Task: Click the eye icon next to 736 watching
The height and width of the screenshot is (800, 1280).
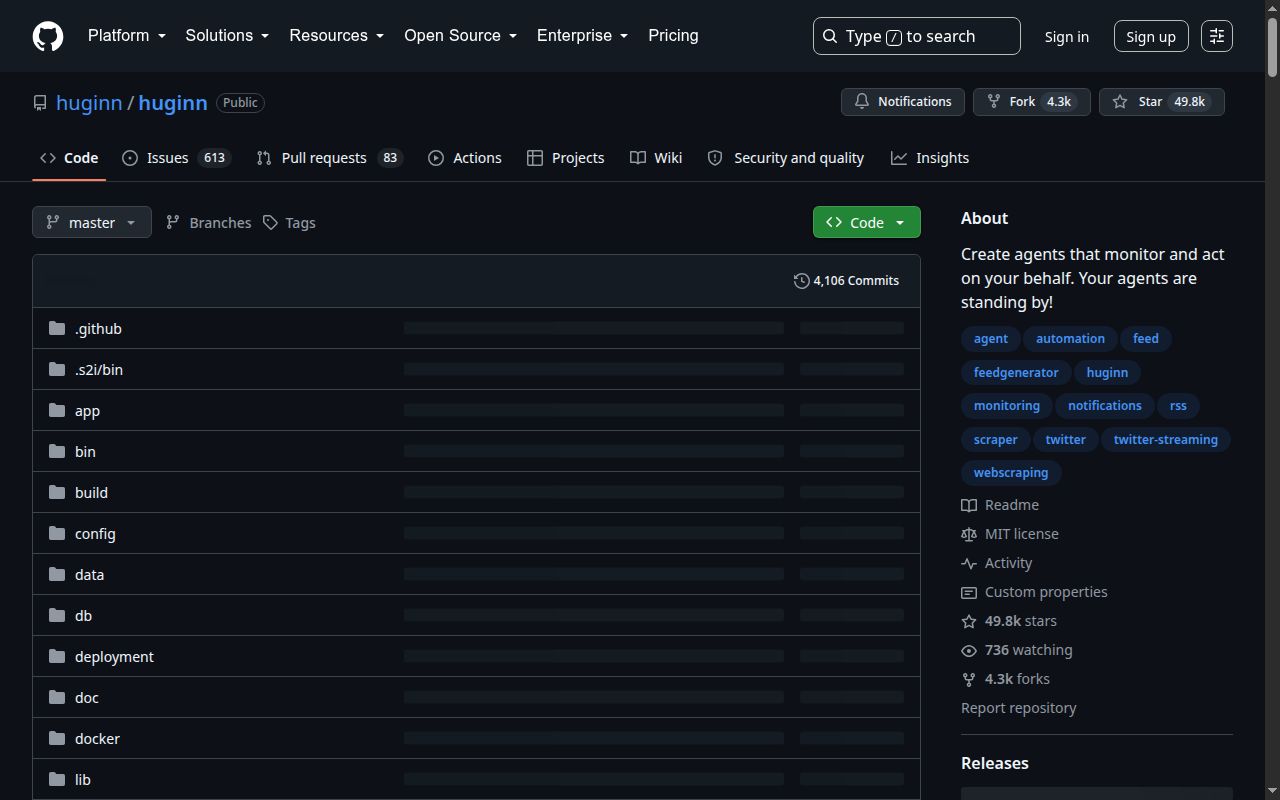Action: tap(969, 650)
